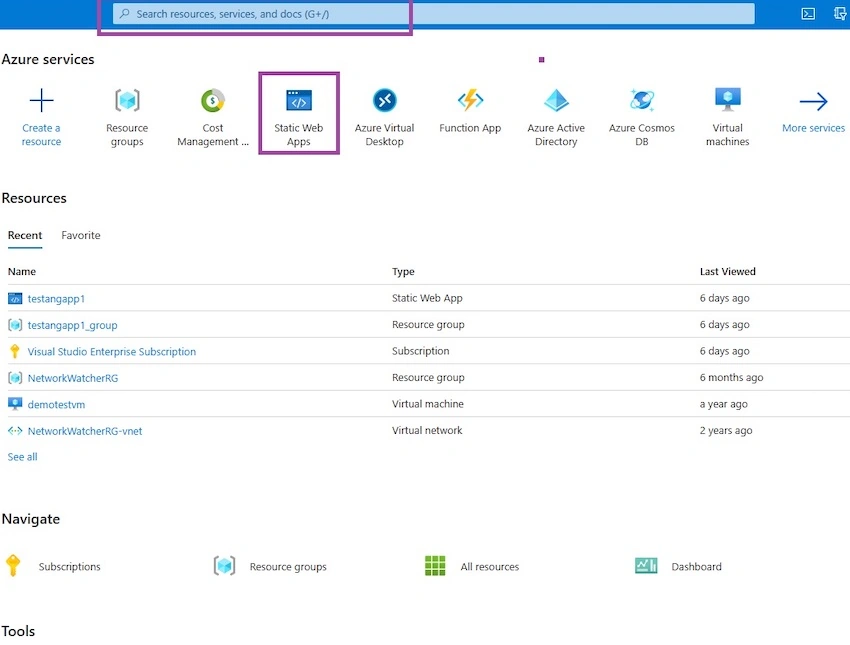This screenshot has height=645, width=850.
Task: Click the More services text link
Action: pyautogui.click(x=813, y=128)
